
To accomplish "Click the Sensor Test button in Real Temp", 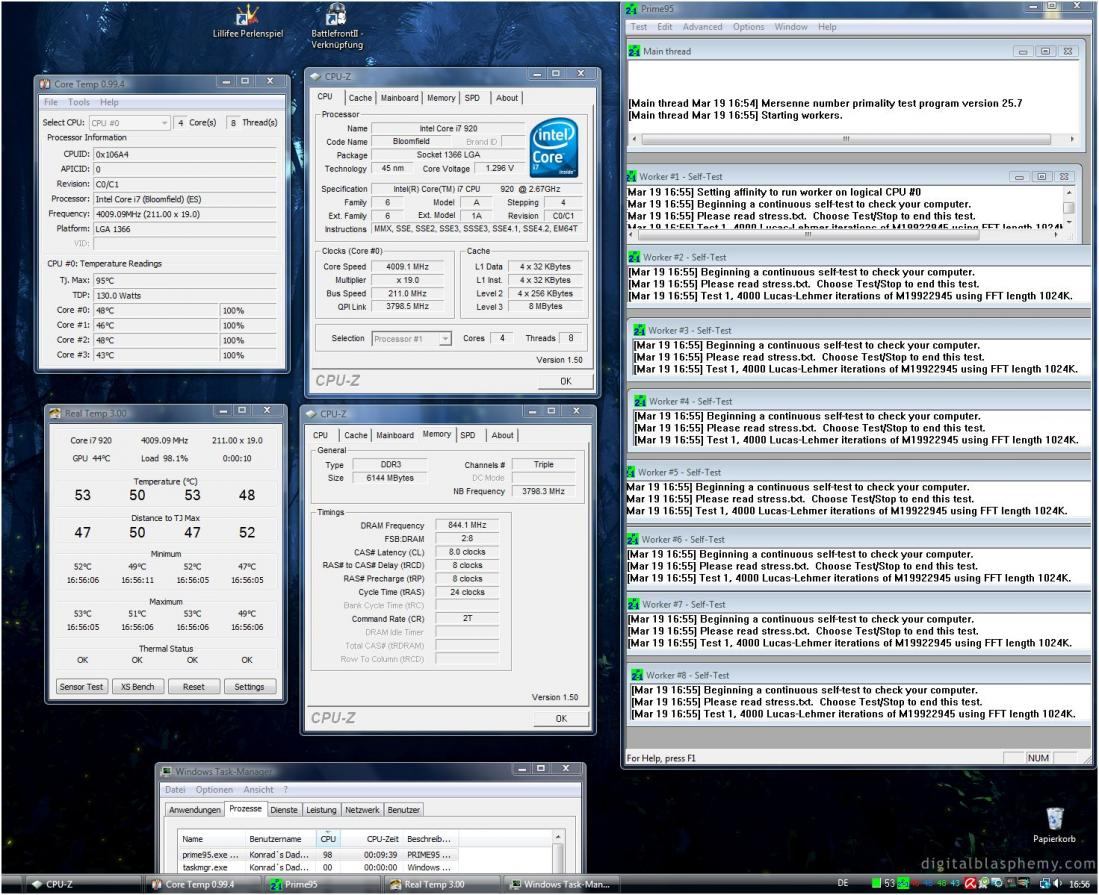I will pyautogui.click(x=81, y=687).
